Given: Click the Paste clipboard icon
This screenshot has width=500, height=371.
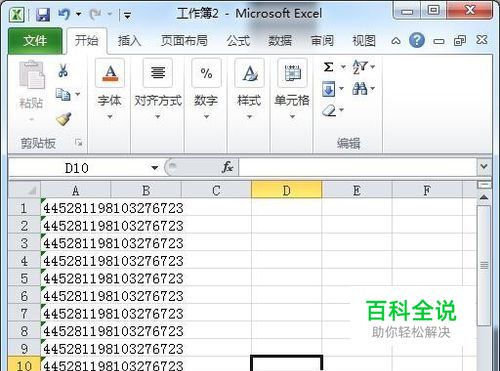Looking at the screenshot, I should point(32,75).
